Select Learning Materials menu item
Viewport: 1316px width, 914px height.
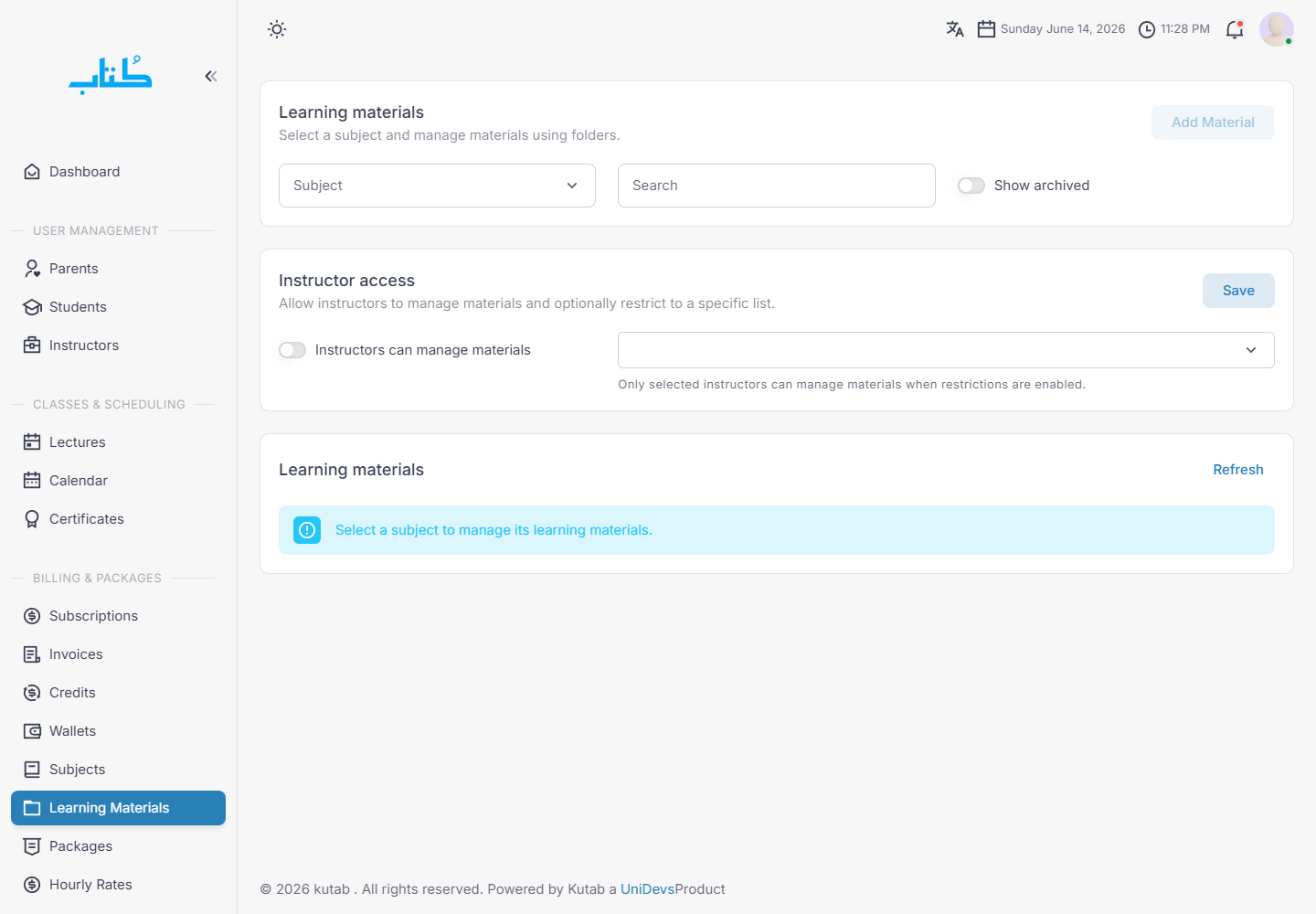(118, 808)
